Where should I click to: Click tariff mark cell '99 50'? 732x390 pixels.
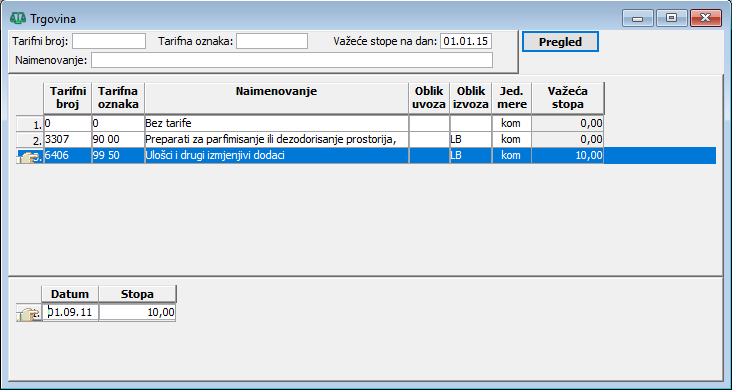(119, 156)
